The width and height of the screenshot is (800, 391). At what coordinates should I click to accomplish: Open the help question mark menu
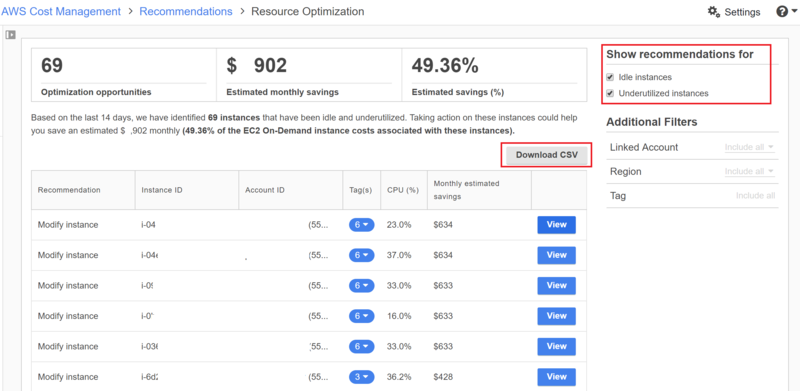[x=786, y=12]
